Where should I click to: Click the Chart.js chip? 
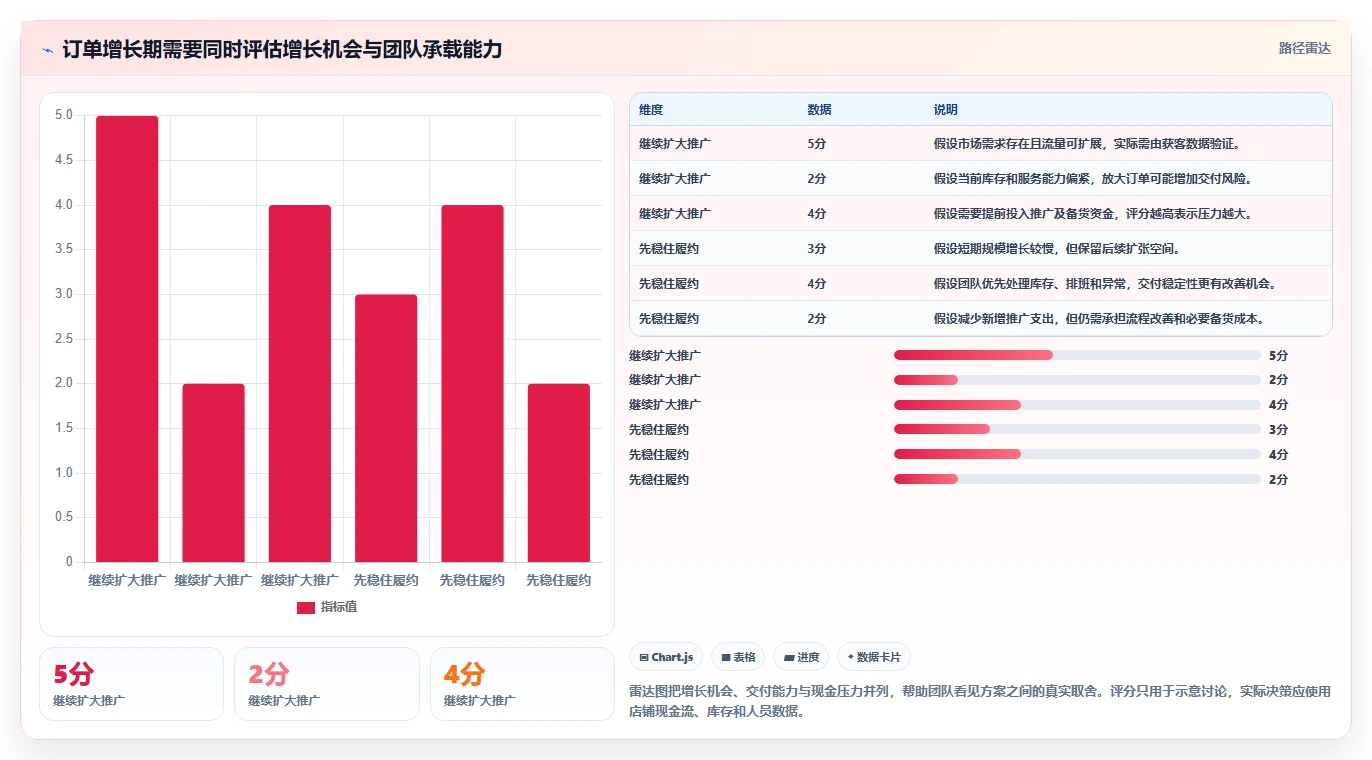[666, 657]
